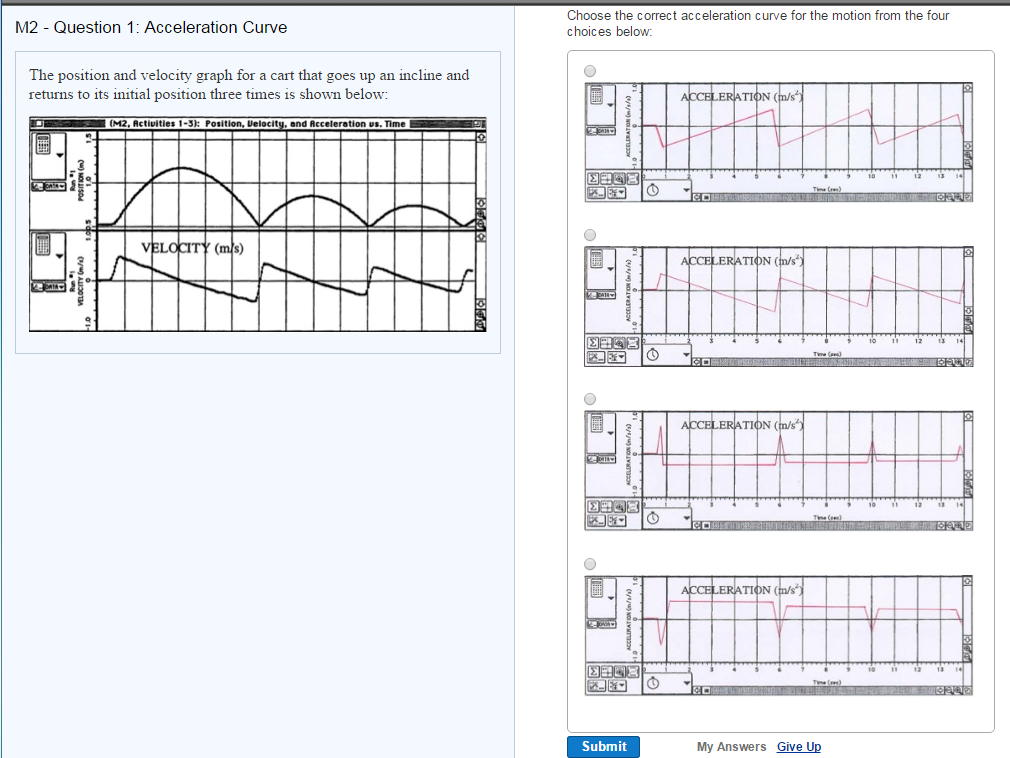Select the first acceleration curve radio button

coord(590,71)
